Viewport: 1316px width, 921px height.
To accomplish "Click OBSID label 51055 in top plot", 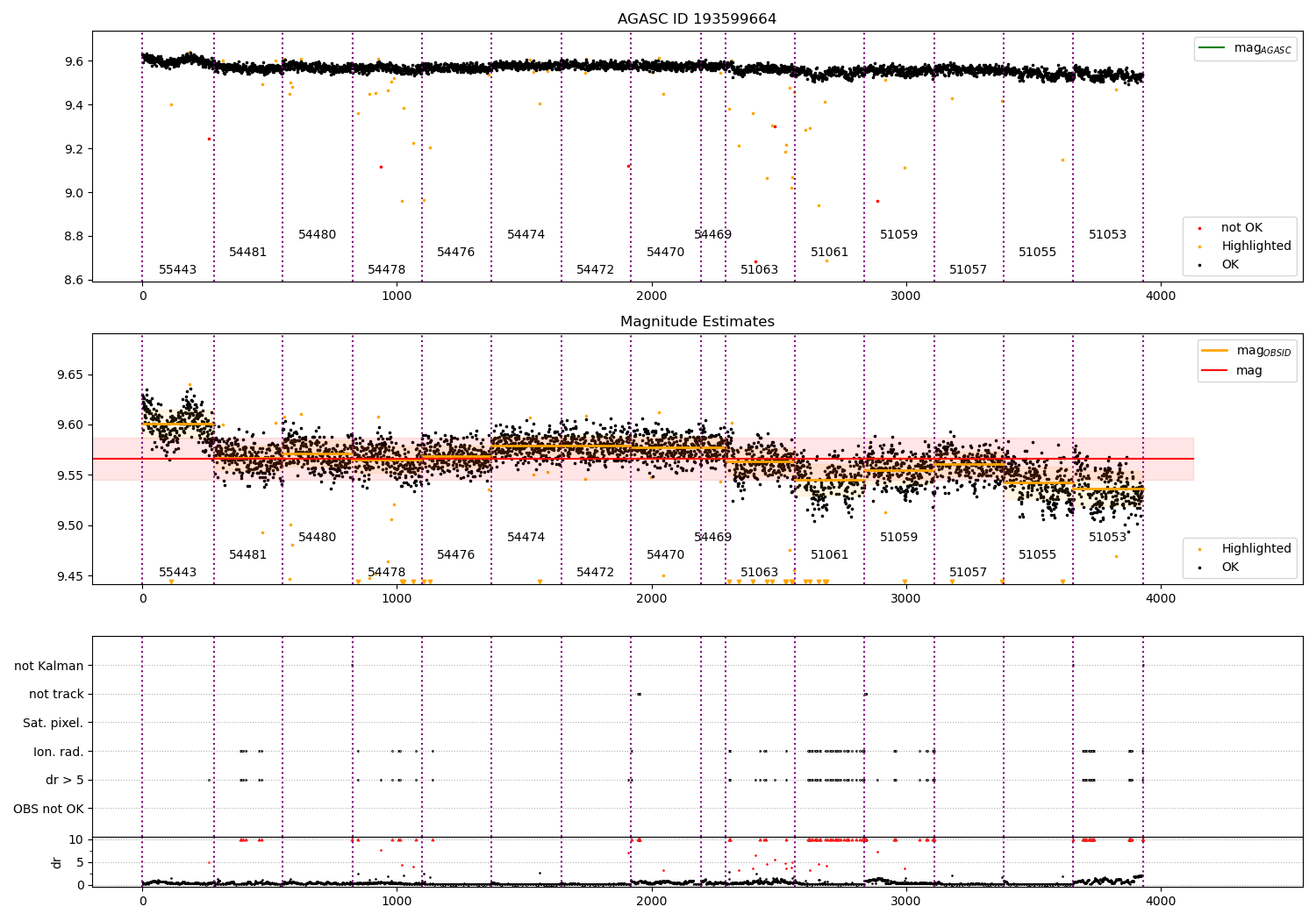I will coord(1037,253).
